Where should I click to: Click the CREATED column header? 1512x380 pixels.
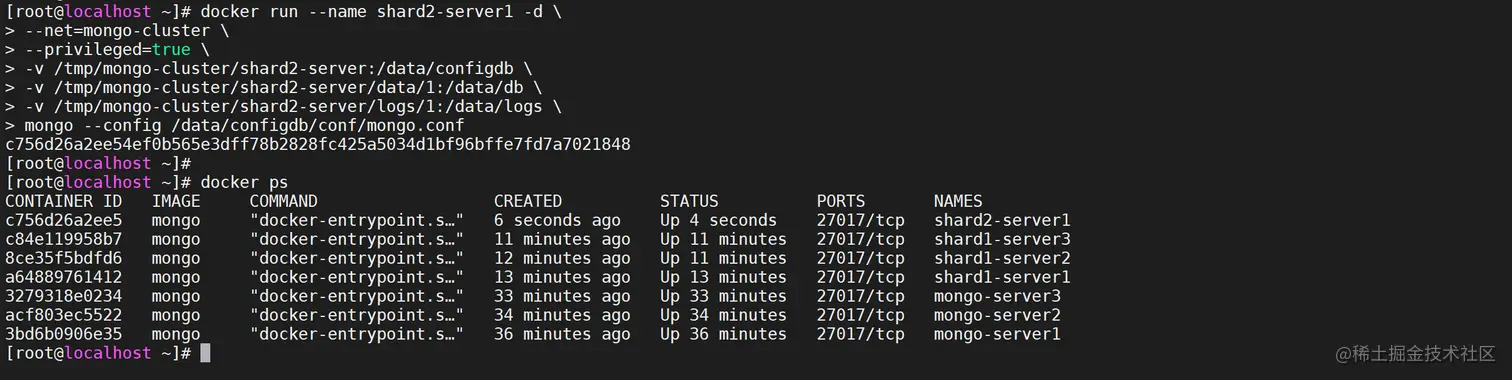point(528,201)
